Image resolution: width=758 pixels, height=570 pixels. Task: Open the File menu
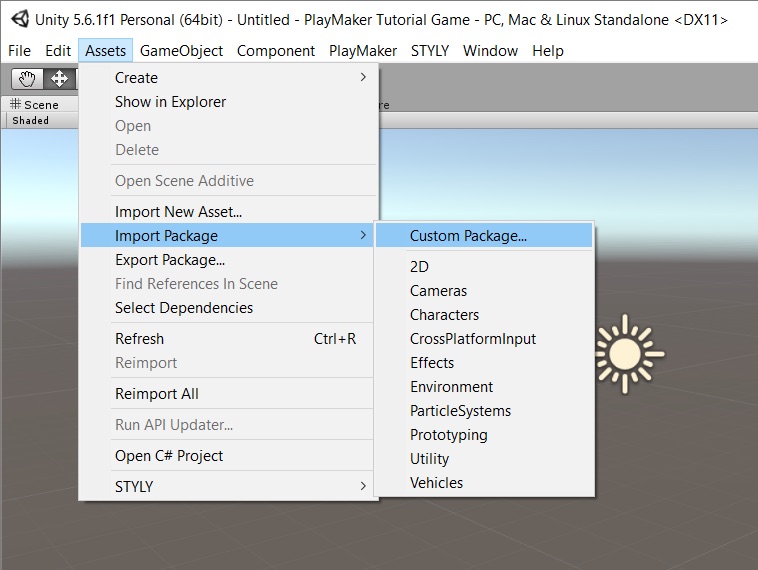pos(19,51)
